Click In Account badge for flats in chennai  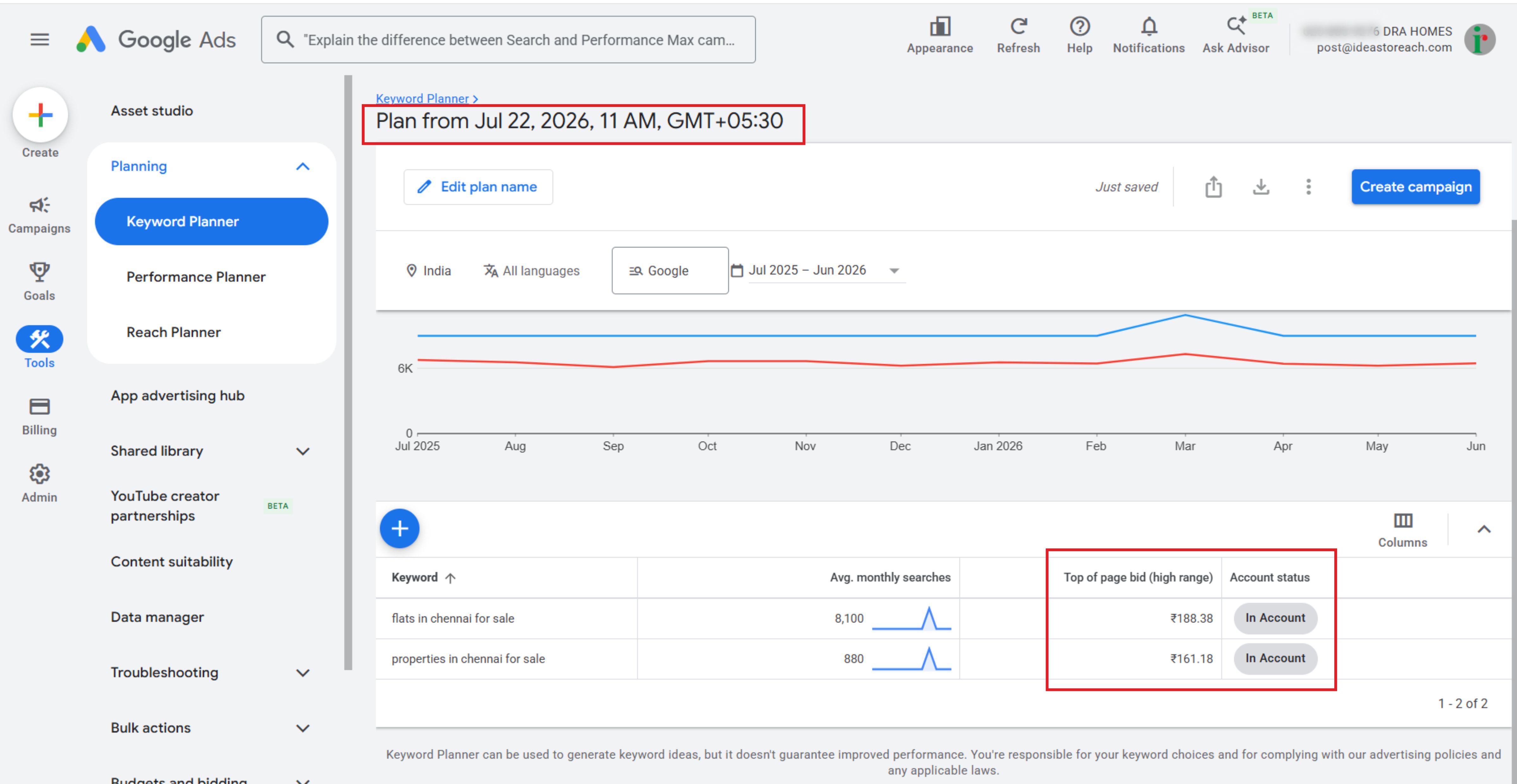tap(1275, 618)
